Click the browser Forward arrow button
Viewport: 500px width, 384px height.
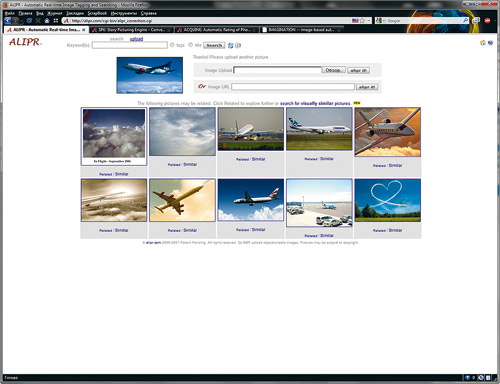15,21
